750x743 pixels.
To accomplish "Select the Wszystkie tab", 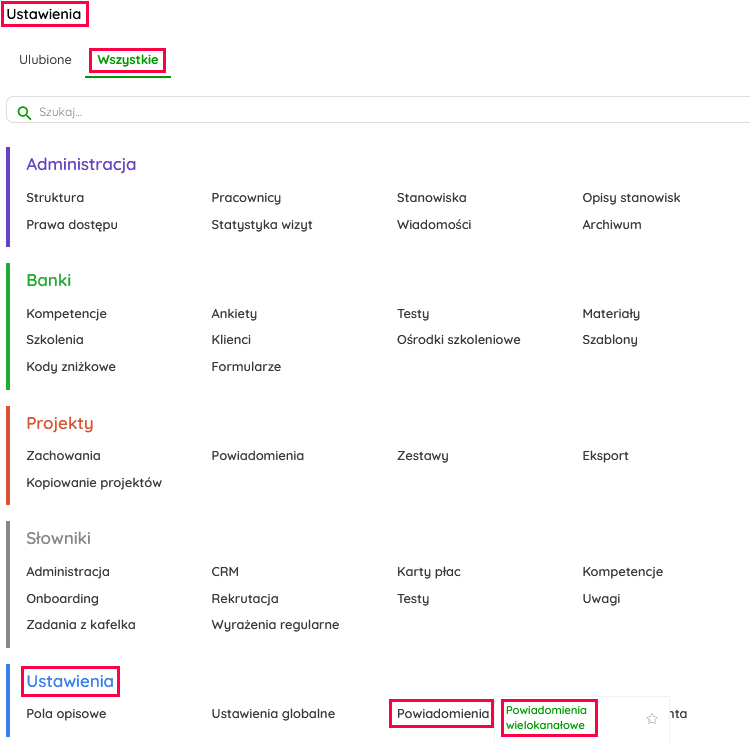I will click(x=127, y=60).
